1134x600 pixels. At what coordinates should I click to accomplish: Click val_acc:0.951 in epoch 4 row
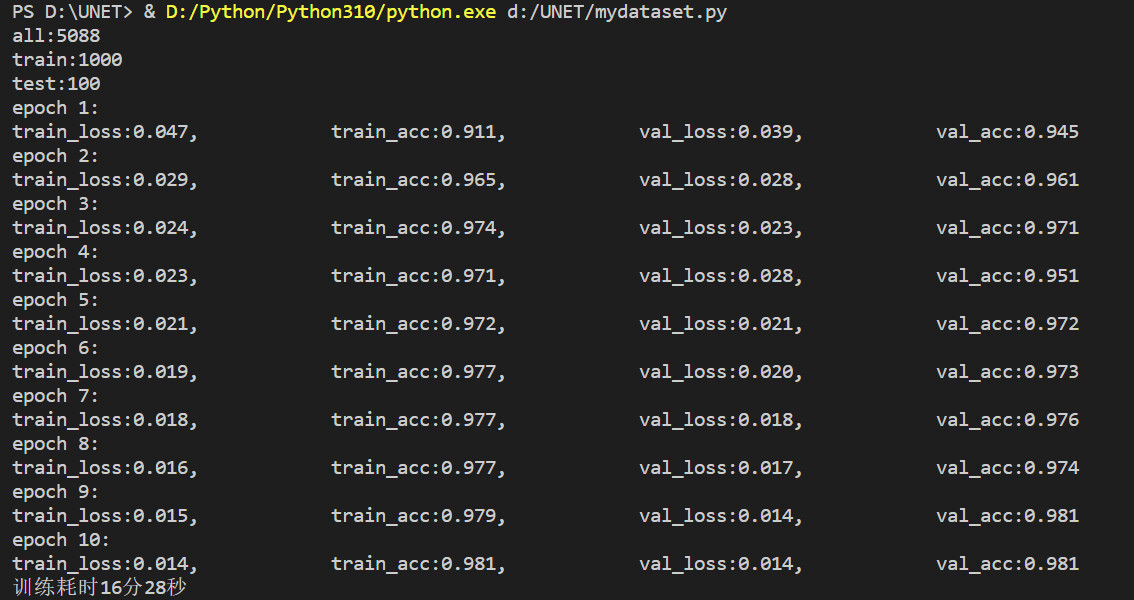pyautogui.click(x=1007, y=276)
